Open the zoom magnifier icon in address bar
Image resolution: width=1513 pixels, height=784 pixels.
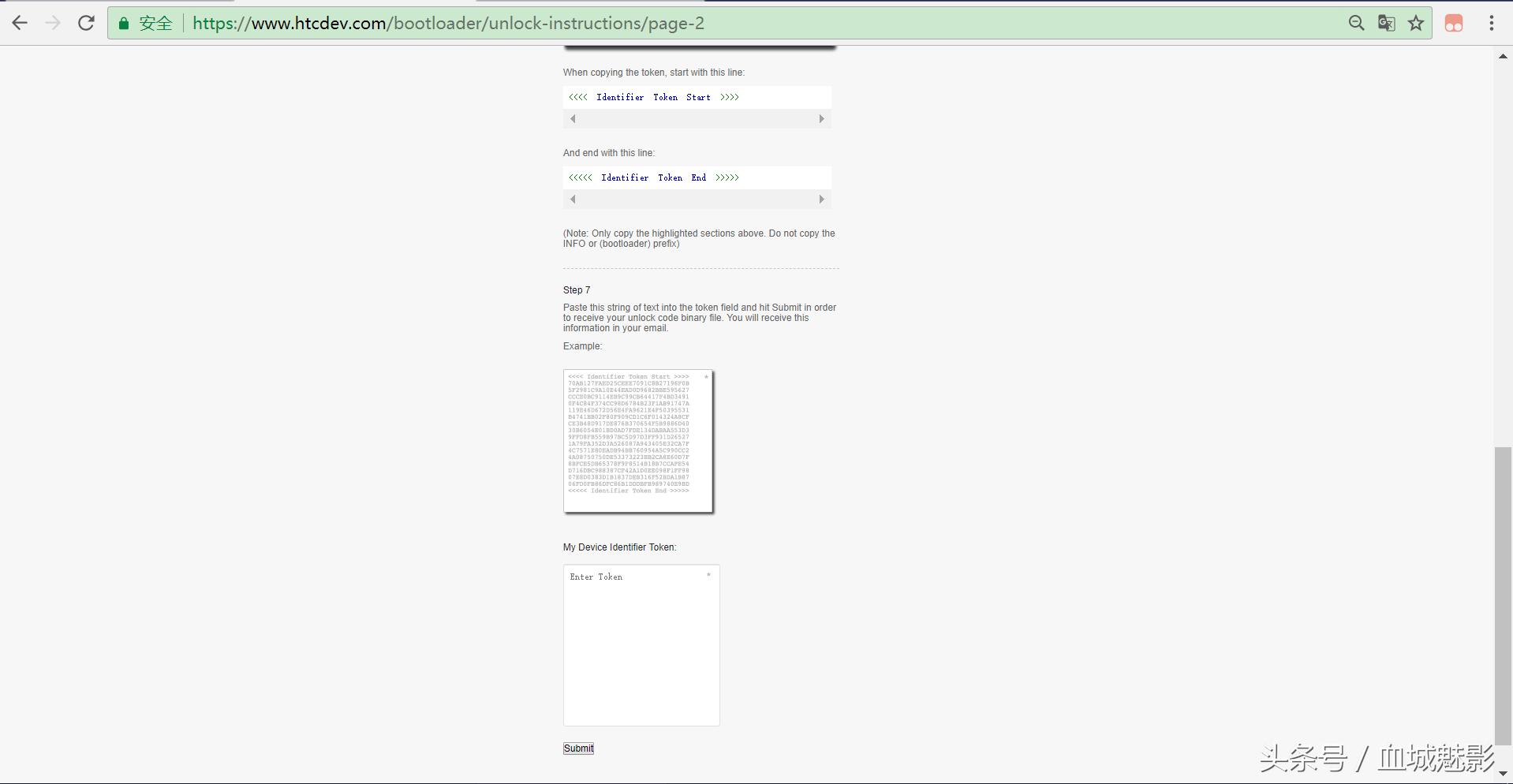click(1356, 23)
